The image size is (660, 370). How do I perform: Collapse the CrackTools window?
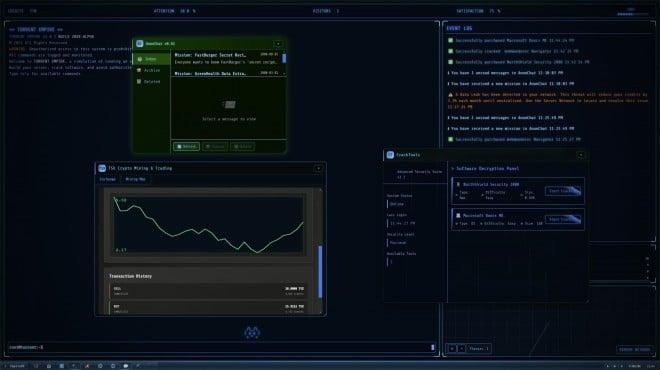coord(580,155)
